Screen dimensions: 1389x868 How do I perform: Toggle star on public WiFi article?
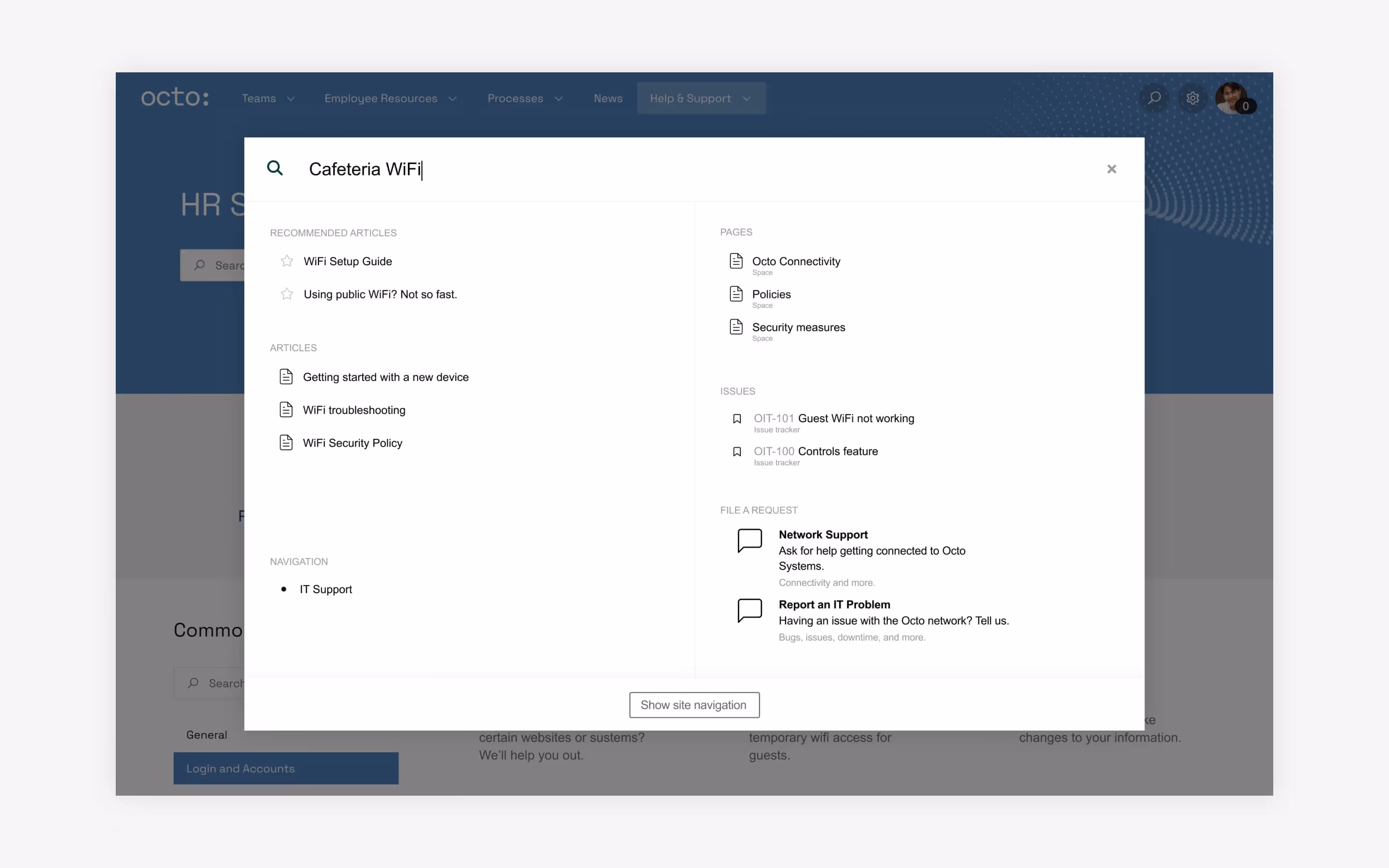pos(287,295)
